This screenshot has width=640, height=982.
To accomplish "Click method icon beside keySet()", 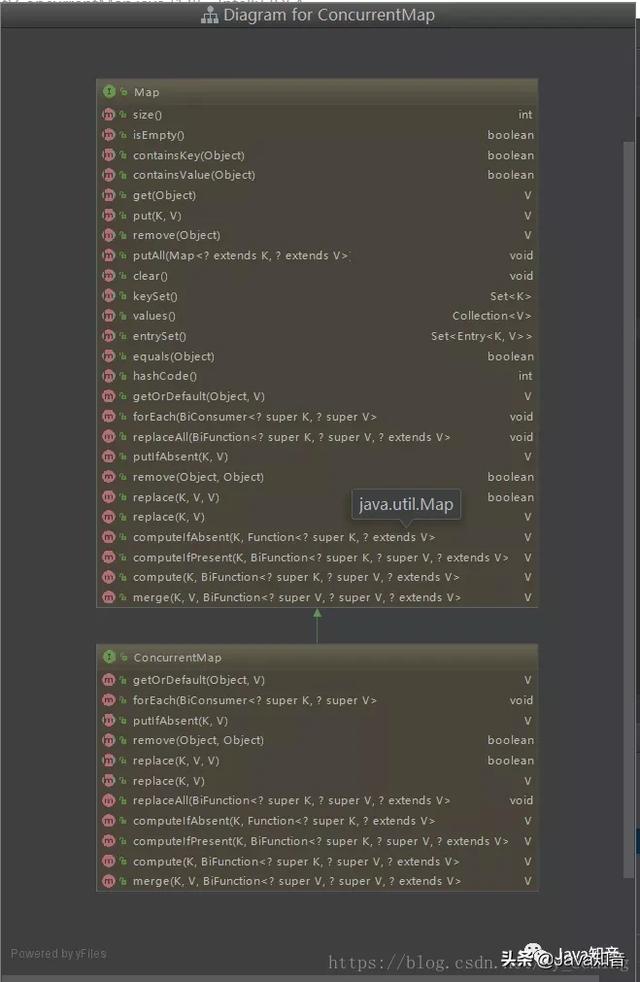I will [x=108, y=296].
